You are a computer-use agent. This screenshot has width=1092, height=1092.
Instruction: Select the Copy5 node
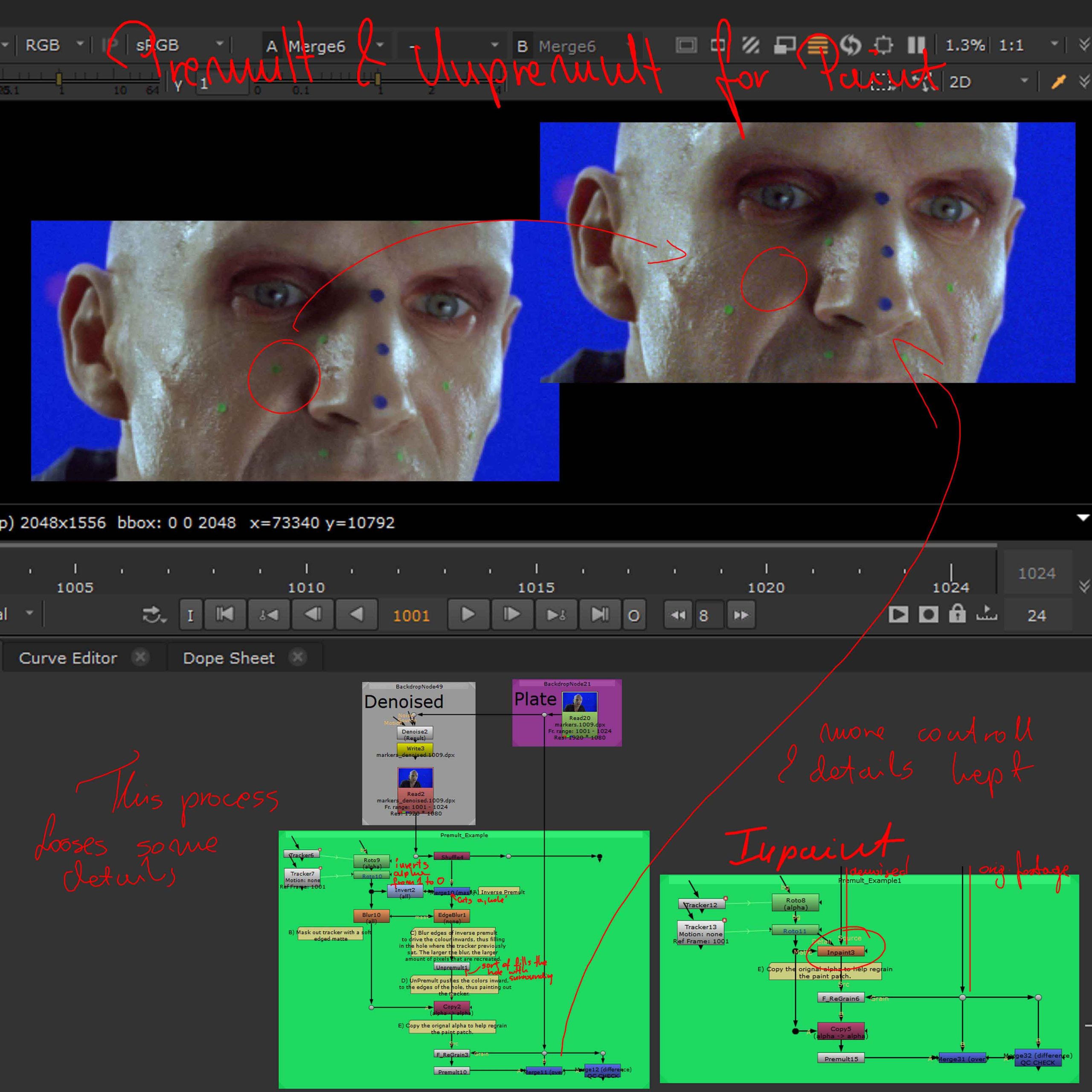pos(841,1031)
